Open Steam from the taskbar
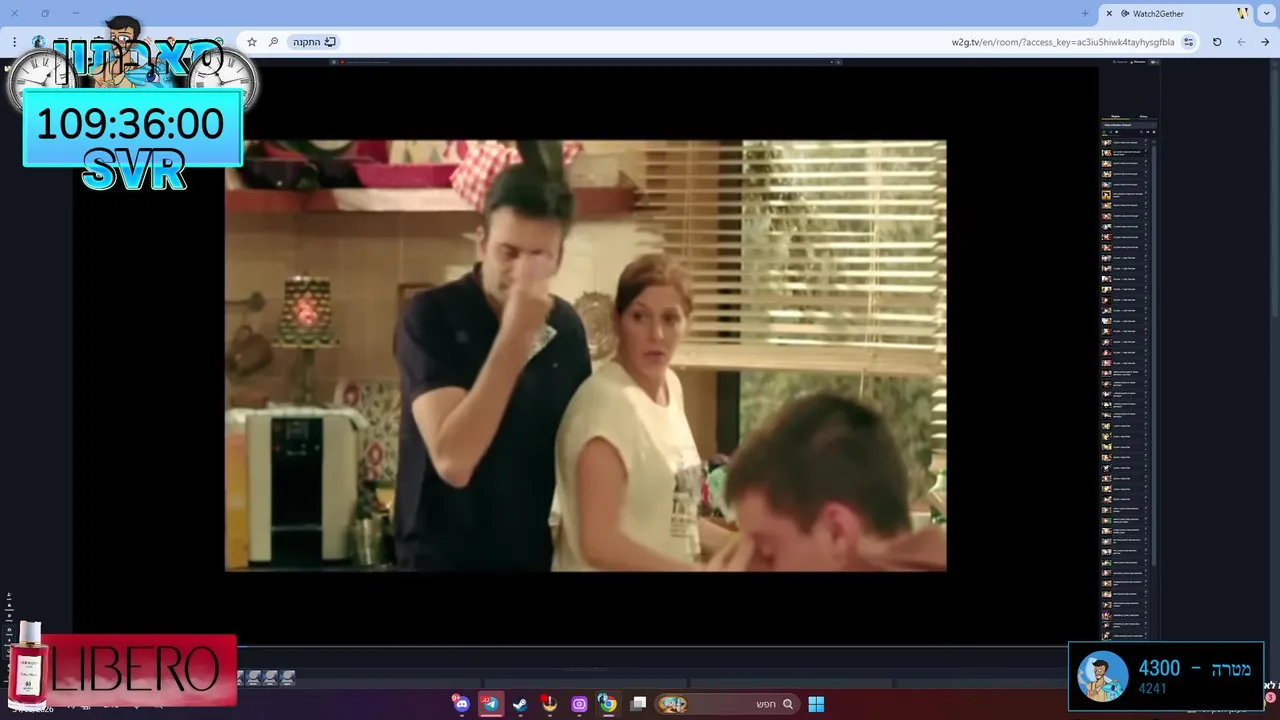This screenshot has height=720, width=1280. 520,704
